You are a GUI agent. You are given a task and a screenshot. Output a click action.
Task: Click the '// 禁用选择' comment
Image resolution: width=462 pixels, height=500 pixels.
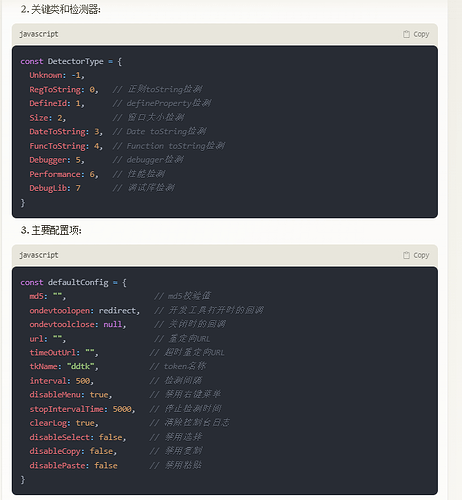pos(176,437)
